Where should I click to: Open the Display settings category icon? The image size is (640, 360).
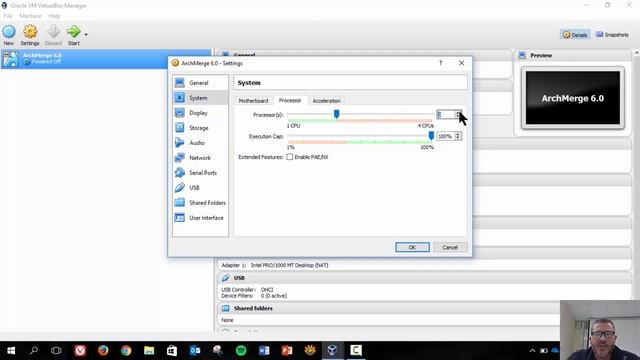[180, 113]
